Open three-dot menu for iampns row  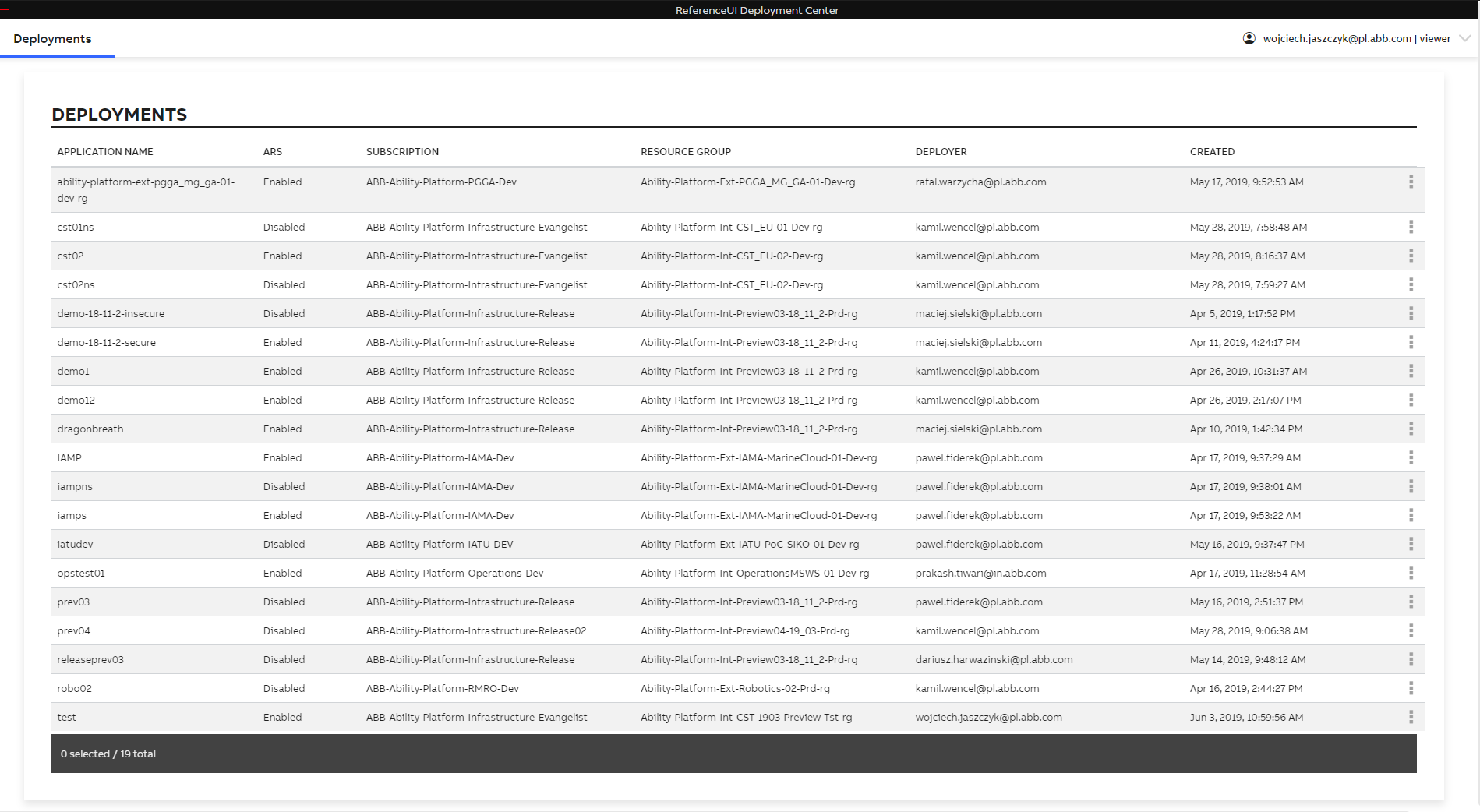click(x=1411, y=486)
